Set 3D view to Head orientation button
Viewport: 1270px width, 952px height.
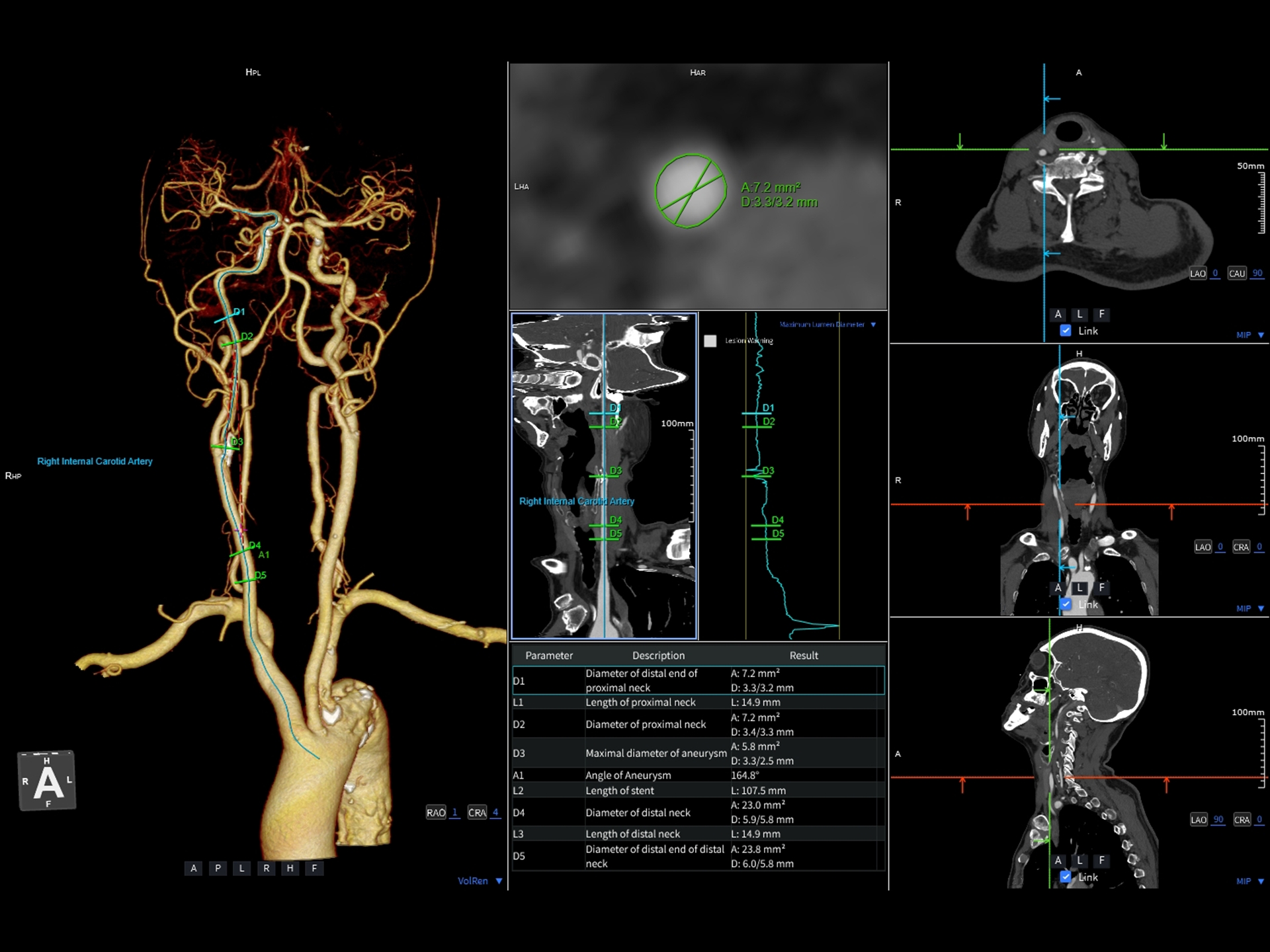[290, 868]
